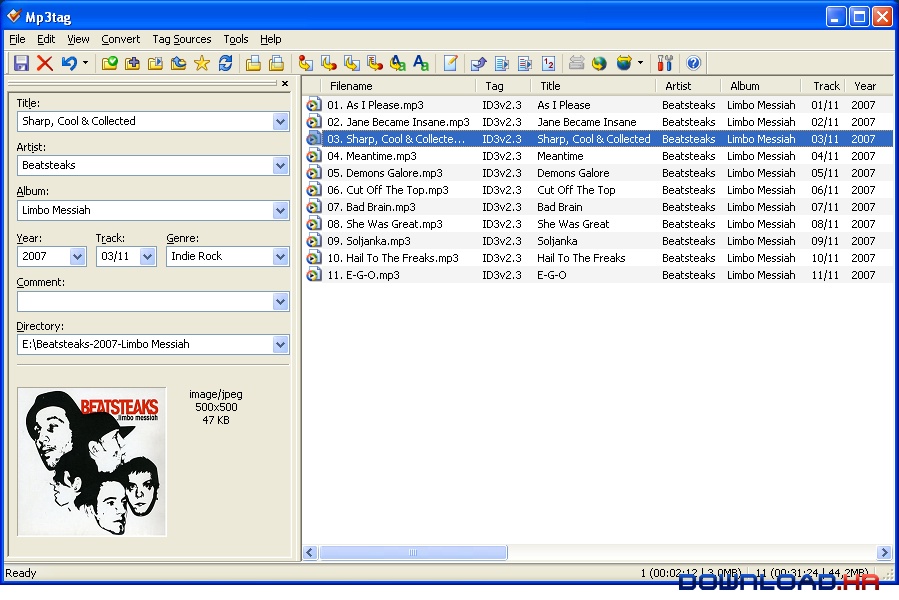Click the file list's right scroll arrow

(884, 552)
